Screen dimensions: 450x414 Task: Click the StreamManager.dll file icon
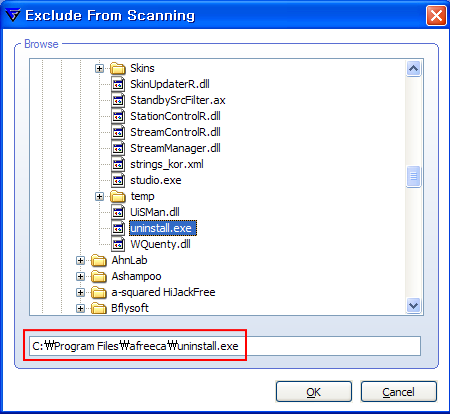tap(118, 148)
